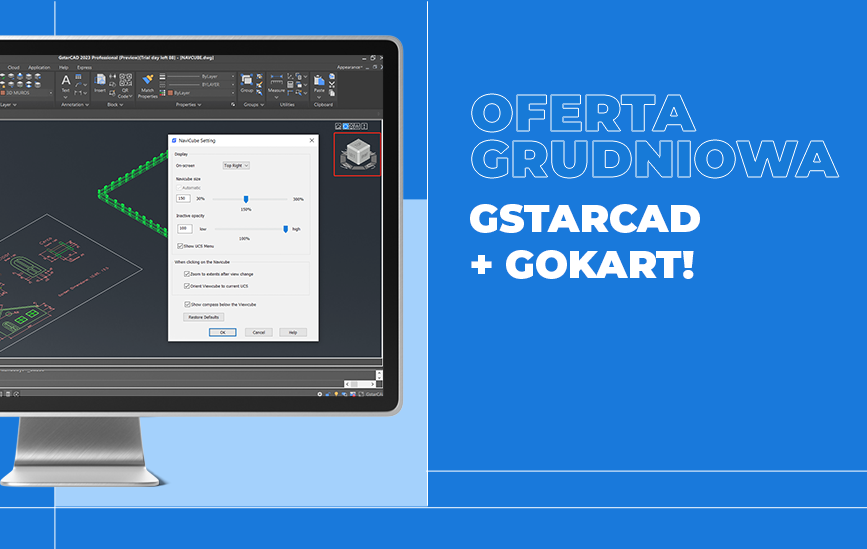Click the Paste clipboard icon
This screenshot has height=549, width=867.
pos(319,82)
